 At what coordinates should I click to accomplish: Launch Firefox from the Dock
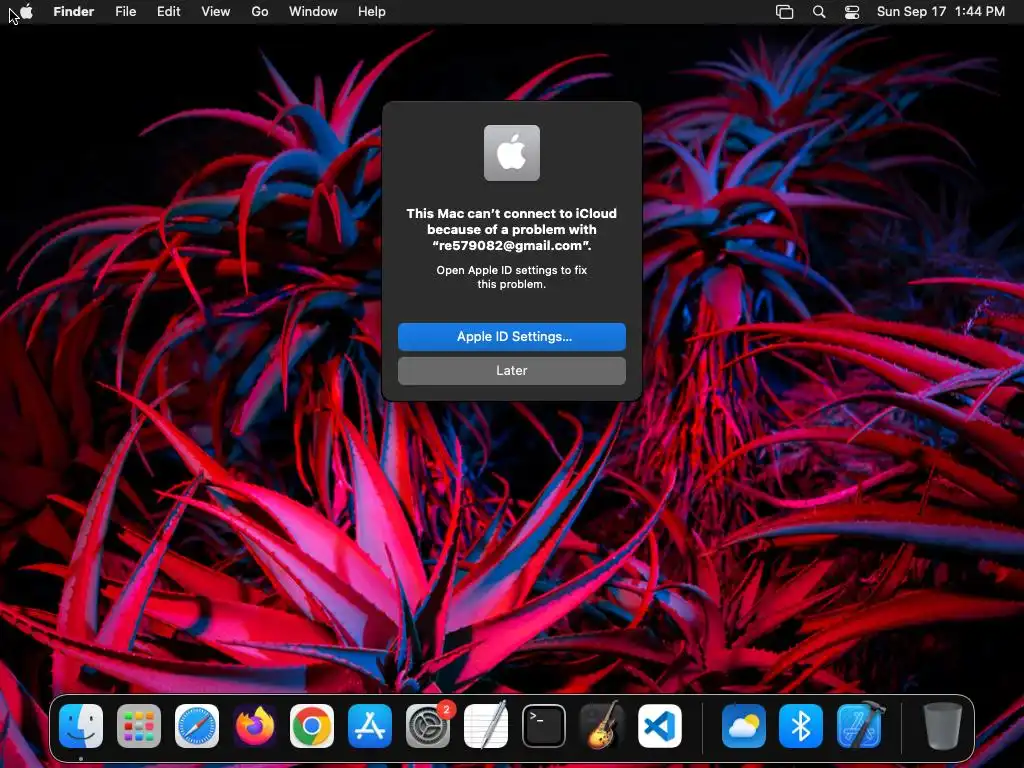point(255,726)
